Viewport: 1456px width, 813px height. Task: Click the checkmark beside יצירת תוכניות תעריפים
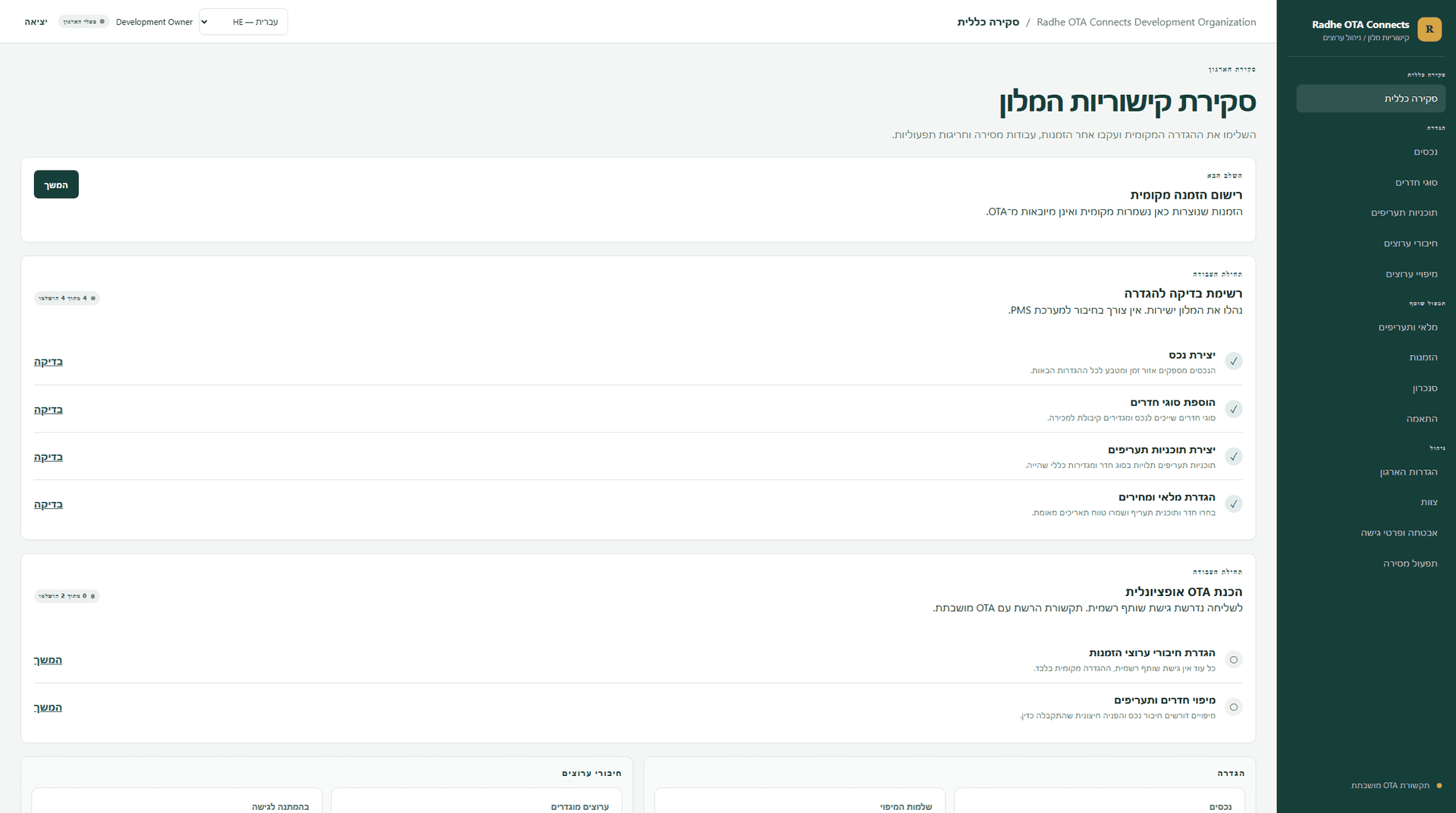click(1234, 457)
